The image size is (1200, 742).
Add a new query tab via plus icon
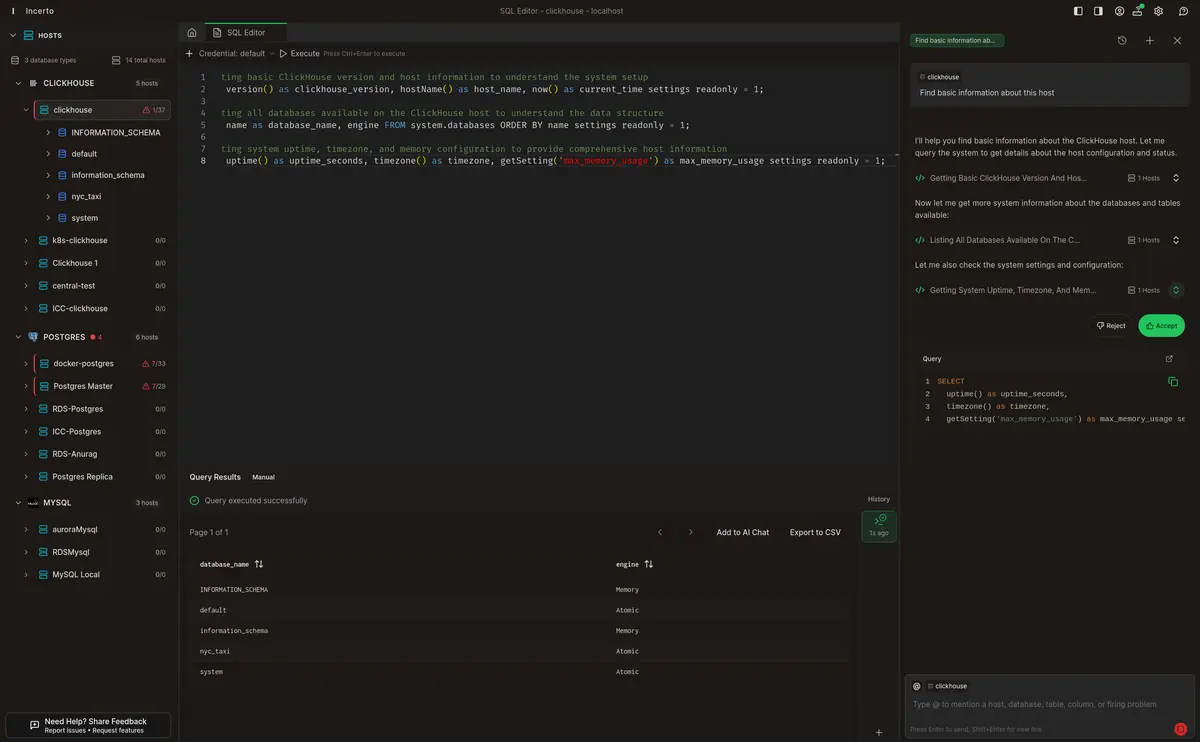pos(1149,40)
